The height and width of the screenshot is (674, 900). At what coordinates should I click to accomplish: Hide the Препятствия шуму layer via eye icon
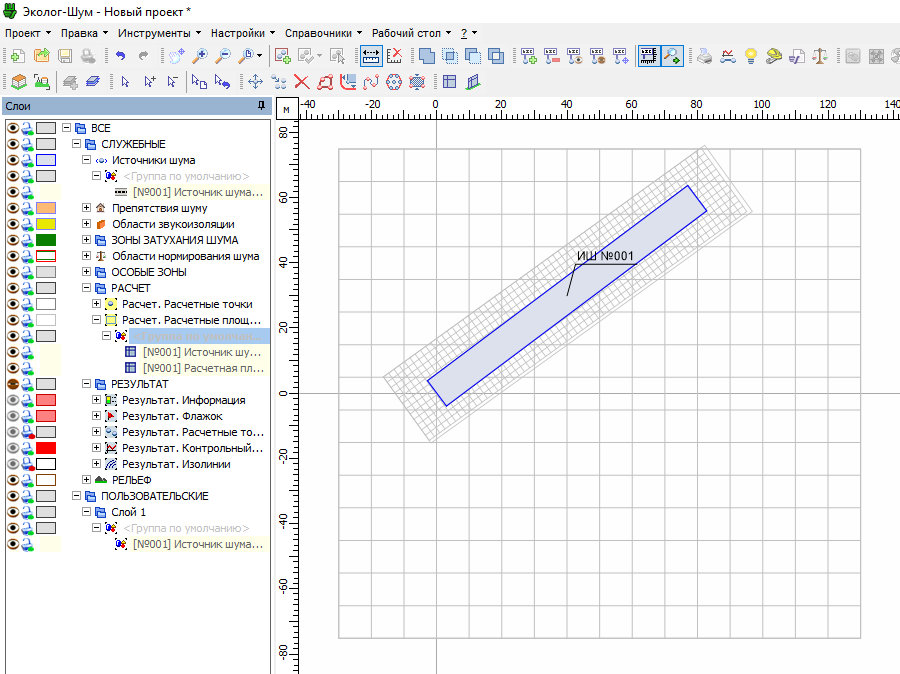tap(13, 208)
